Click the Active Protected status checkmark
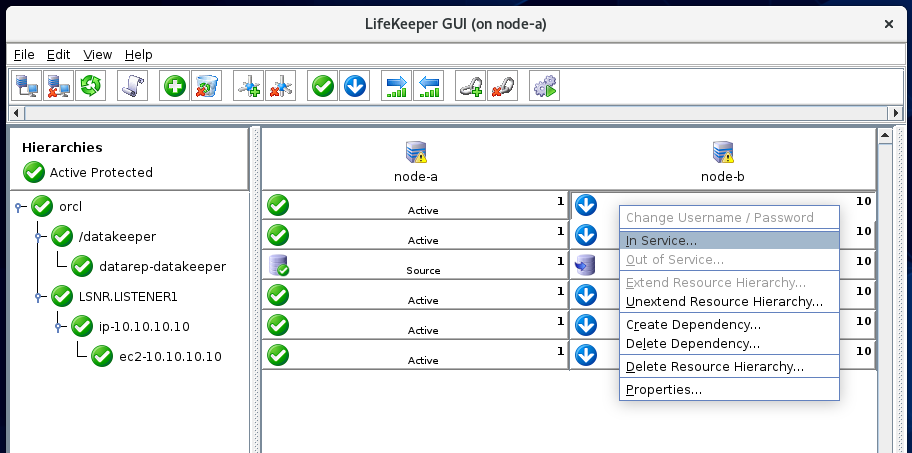Screen dimensions: 912x453 click(x=34, y=172)
